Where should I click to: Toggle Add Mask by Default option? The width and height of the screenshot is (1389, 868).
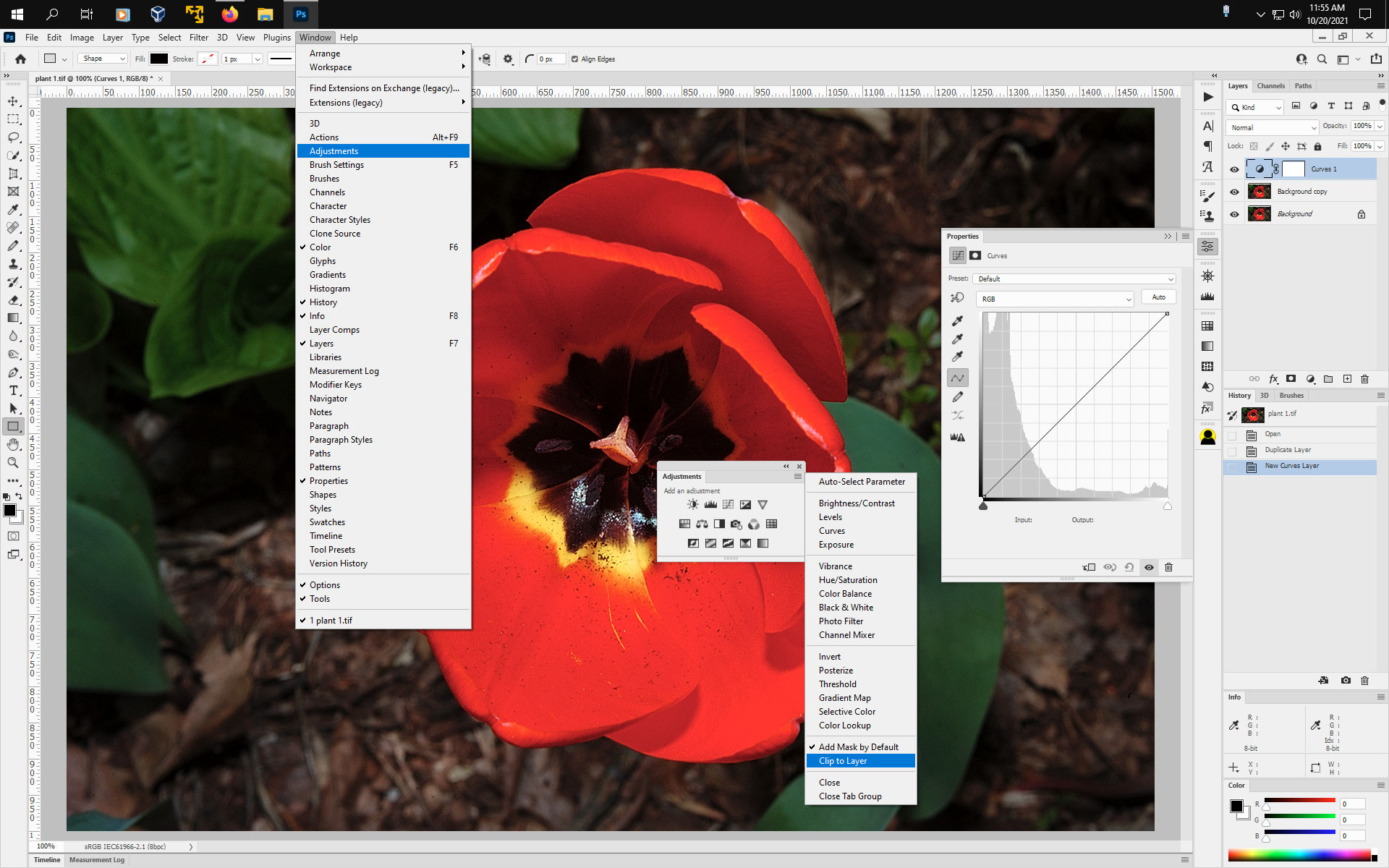[857, 746]
